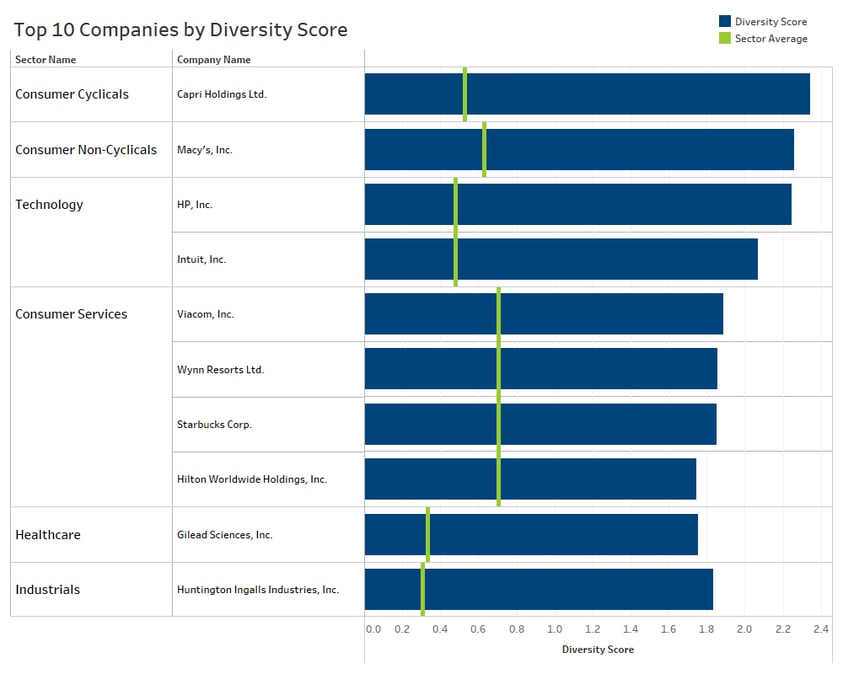The height and width of the screenshot is (674, 843).
Task: Click the HP, Inc. company name
Action: pos(195,205)
